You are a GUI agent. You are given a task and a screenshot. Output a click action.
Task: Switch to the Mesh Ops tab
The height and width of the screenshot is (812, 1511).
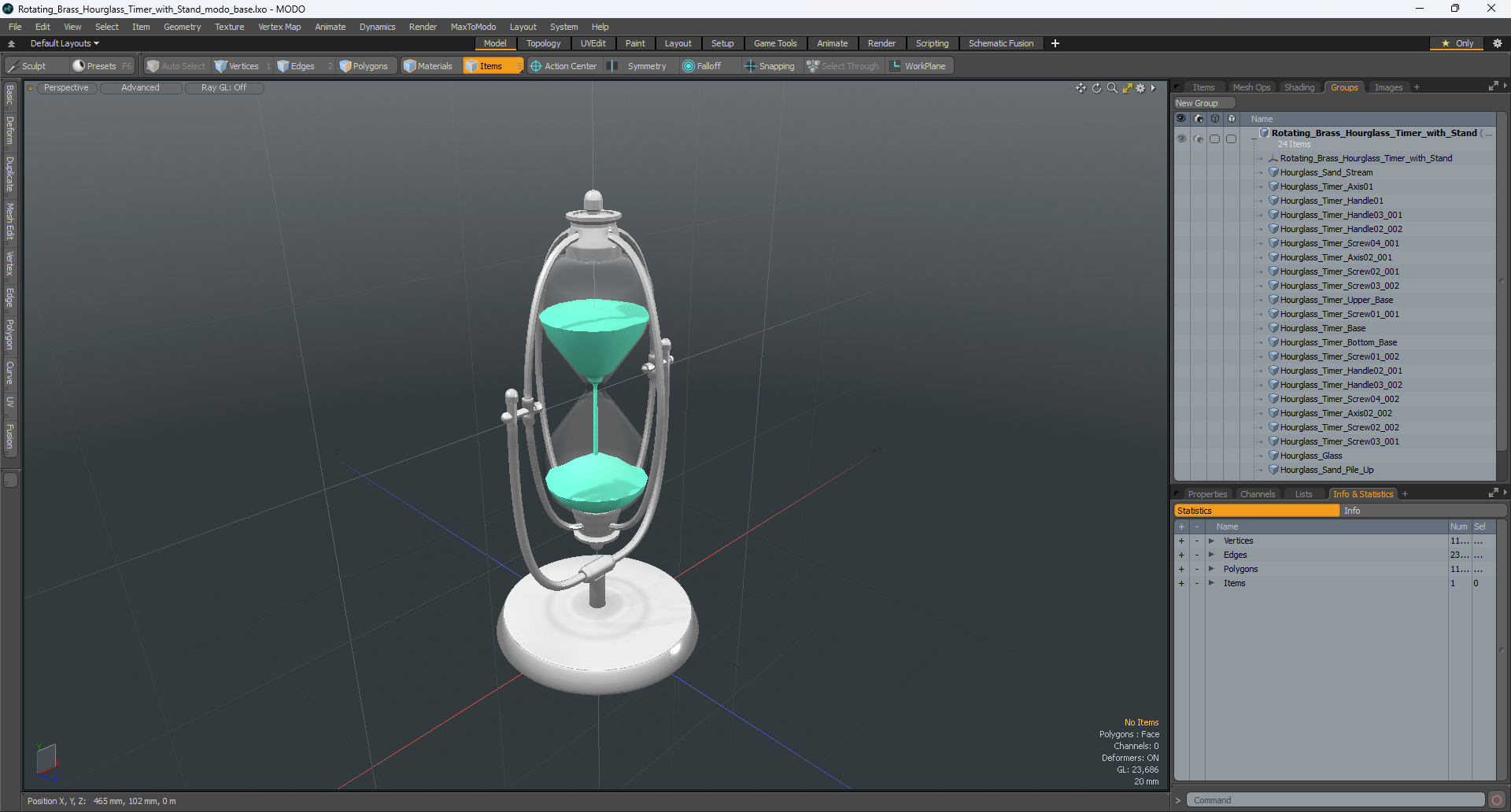[x=1251, y=87]
